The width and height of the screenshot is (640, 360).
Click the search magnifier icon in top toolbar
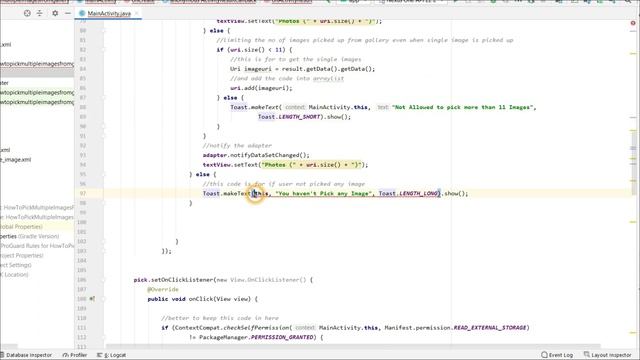click(629, 2)
